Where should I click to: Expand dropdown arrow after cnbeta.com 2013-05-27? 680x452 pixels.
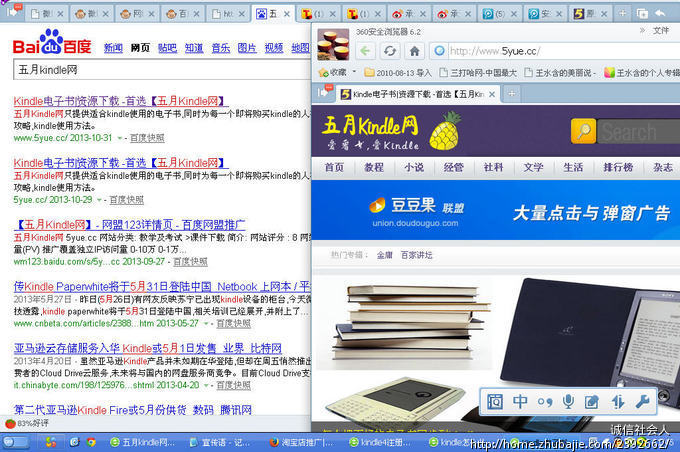click(206, 324)
